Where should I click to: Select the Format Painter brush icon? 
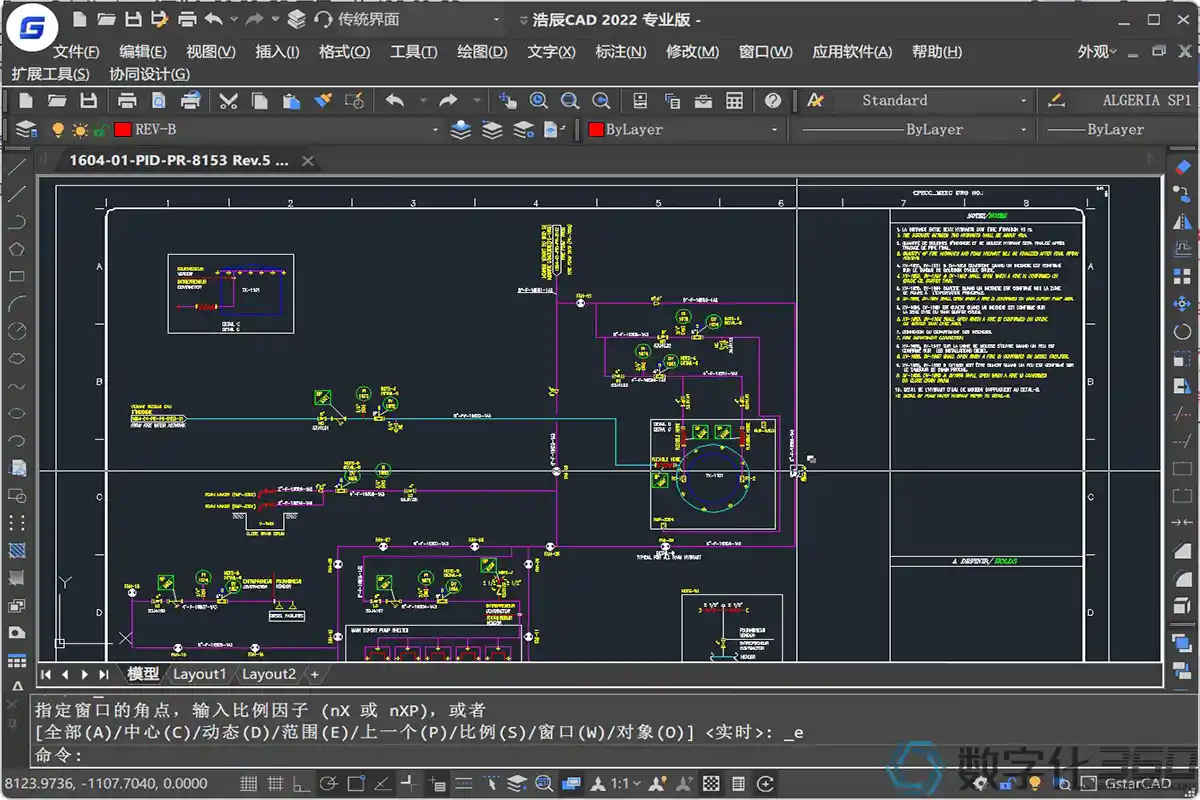pos(320,101)
